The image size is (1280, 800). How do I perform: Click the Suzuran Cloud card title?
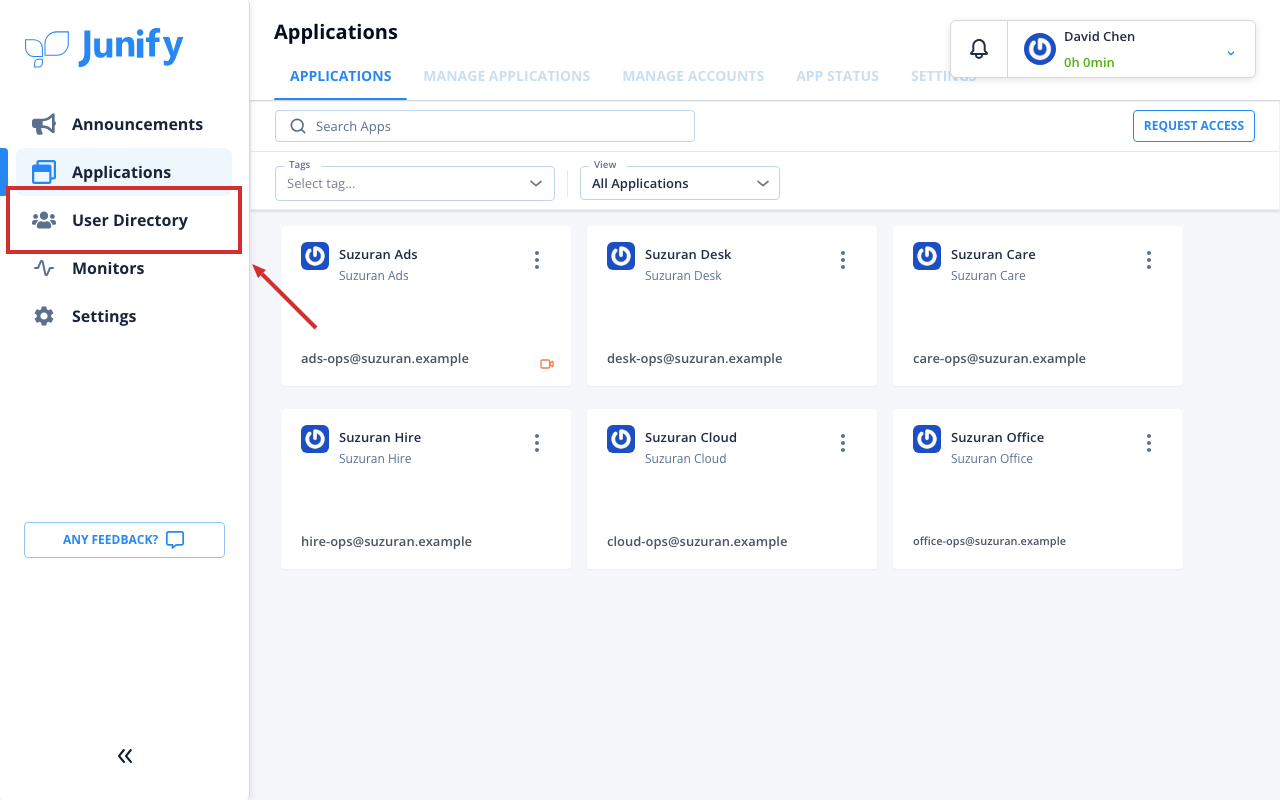pos(691,437)
